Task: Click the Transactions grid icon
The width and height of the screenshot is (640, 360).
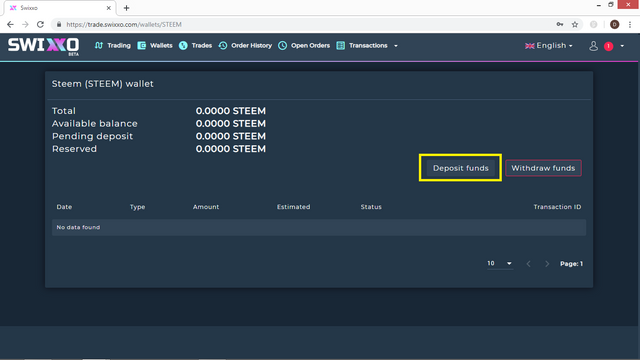Action: [x=340, y=45]
